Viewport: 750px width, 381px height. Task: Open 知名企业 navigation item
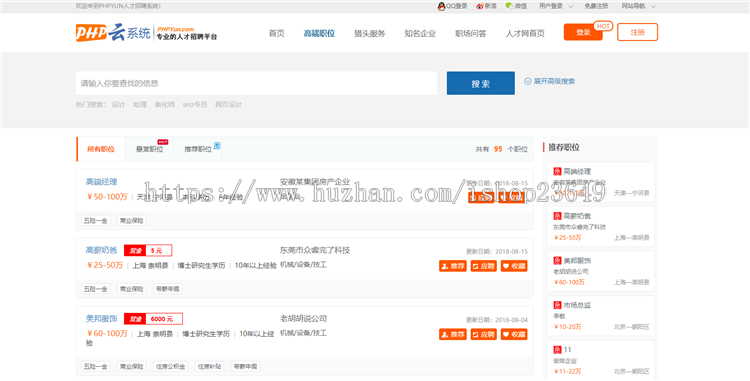click(420, 33)
